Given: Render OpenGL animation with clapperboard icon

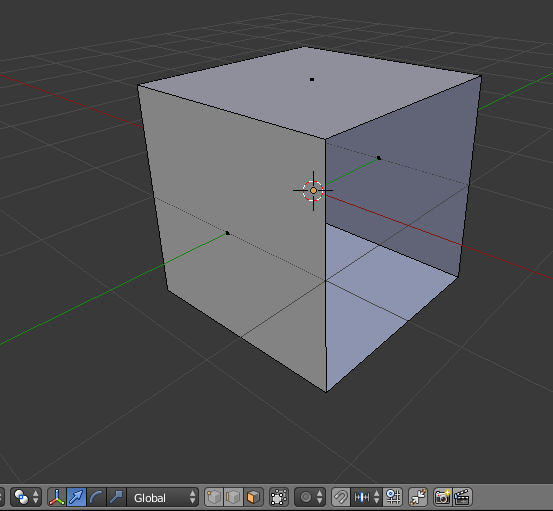Looking at the screenshot, I should (462, 497).
